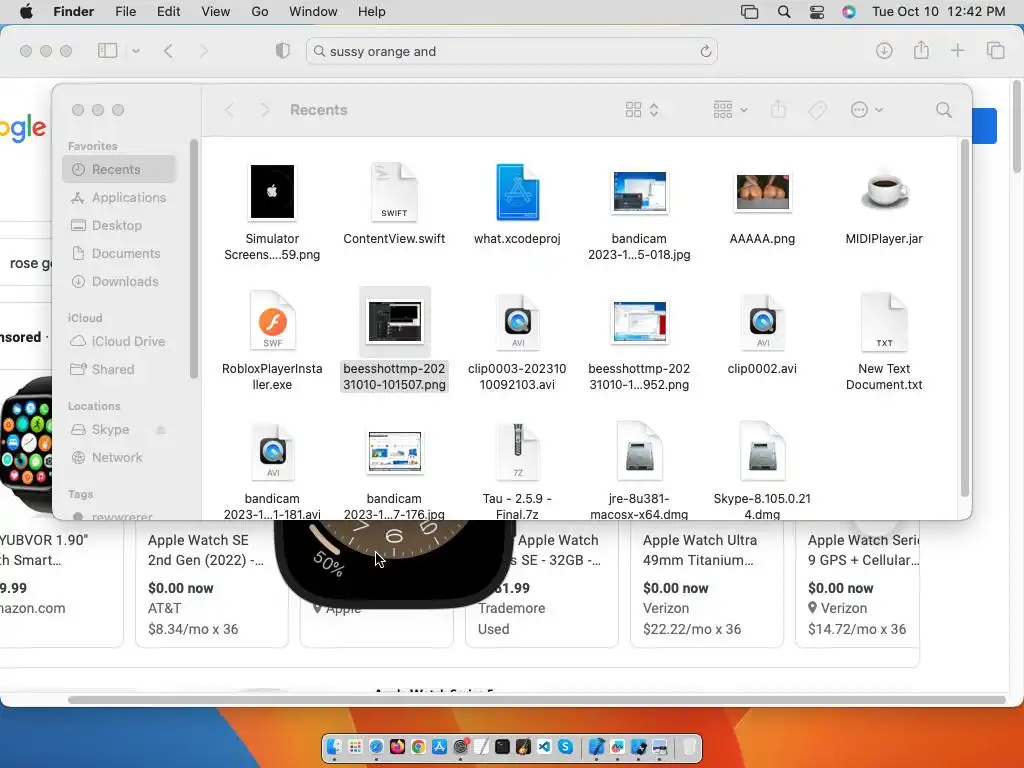Select beesshottmp-20231010-101507.png file
Image resolution: width=1024 pixels, height=768 pixels.
point(394,341)
